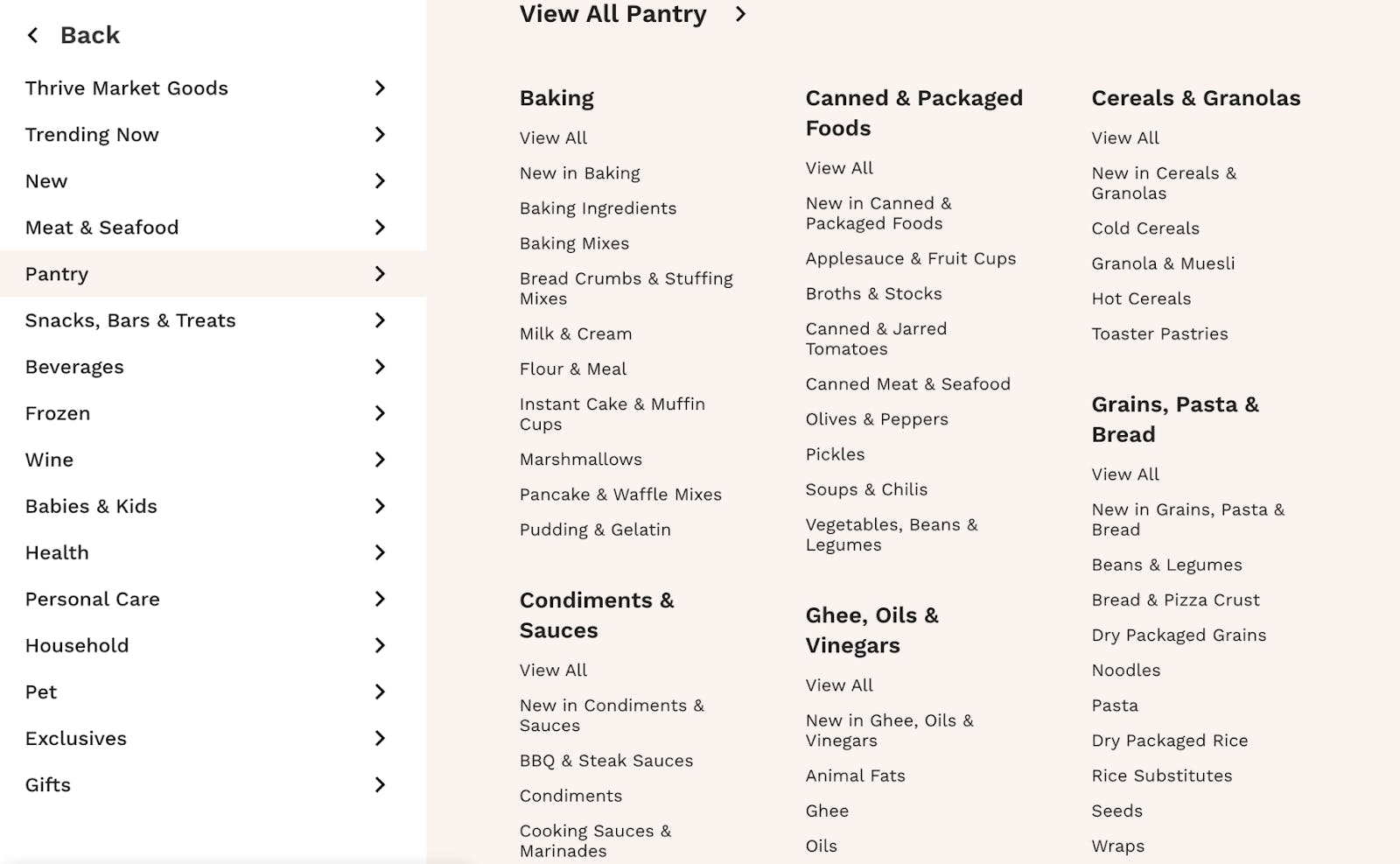The width and height of the screenshot is (1400, 864).
Task: Open the Personal Care menu category
Action: pyautogui.click(x=93, y=600)
